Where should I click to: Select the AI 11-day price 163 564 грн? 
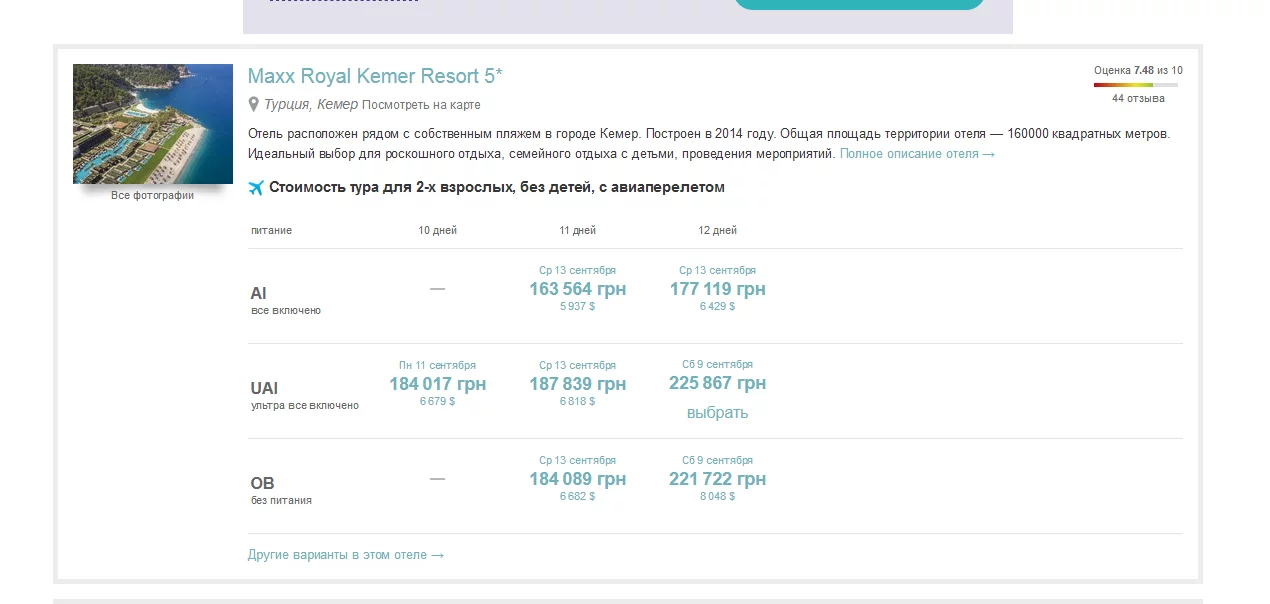578,289
